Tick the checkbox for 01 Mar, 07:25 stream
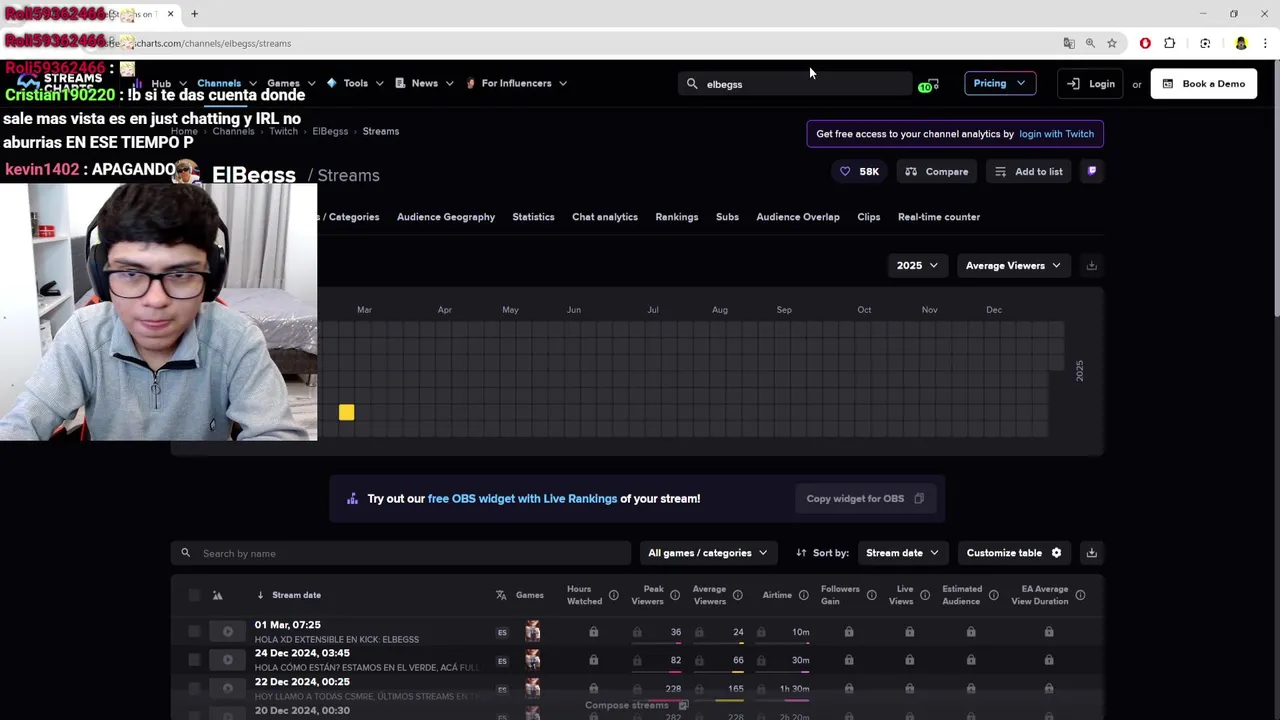 pyautogui.click(x=194, y=632)
